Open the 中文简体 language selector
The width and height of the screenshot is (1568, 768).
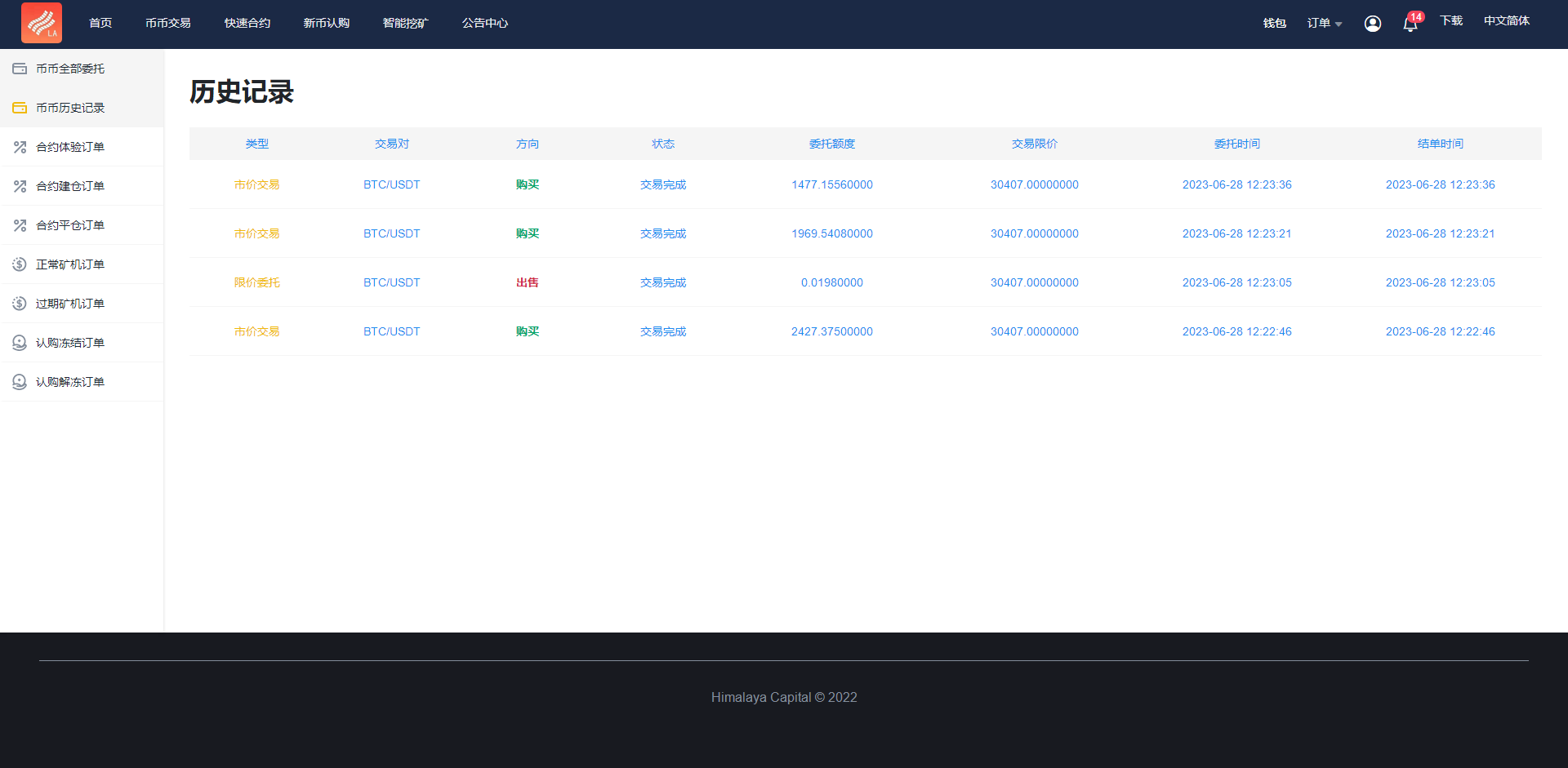click(1506, 21)
